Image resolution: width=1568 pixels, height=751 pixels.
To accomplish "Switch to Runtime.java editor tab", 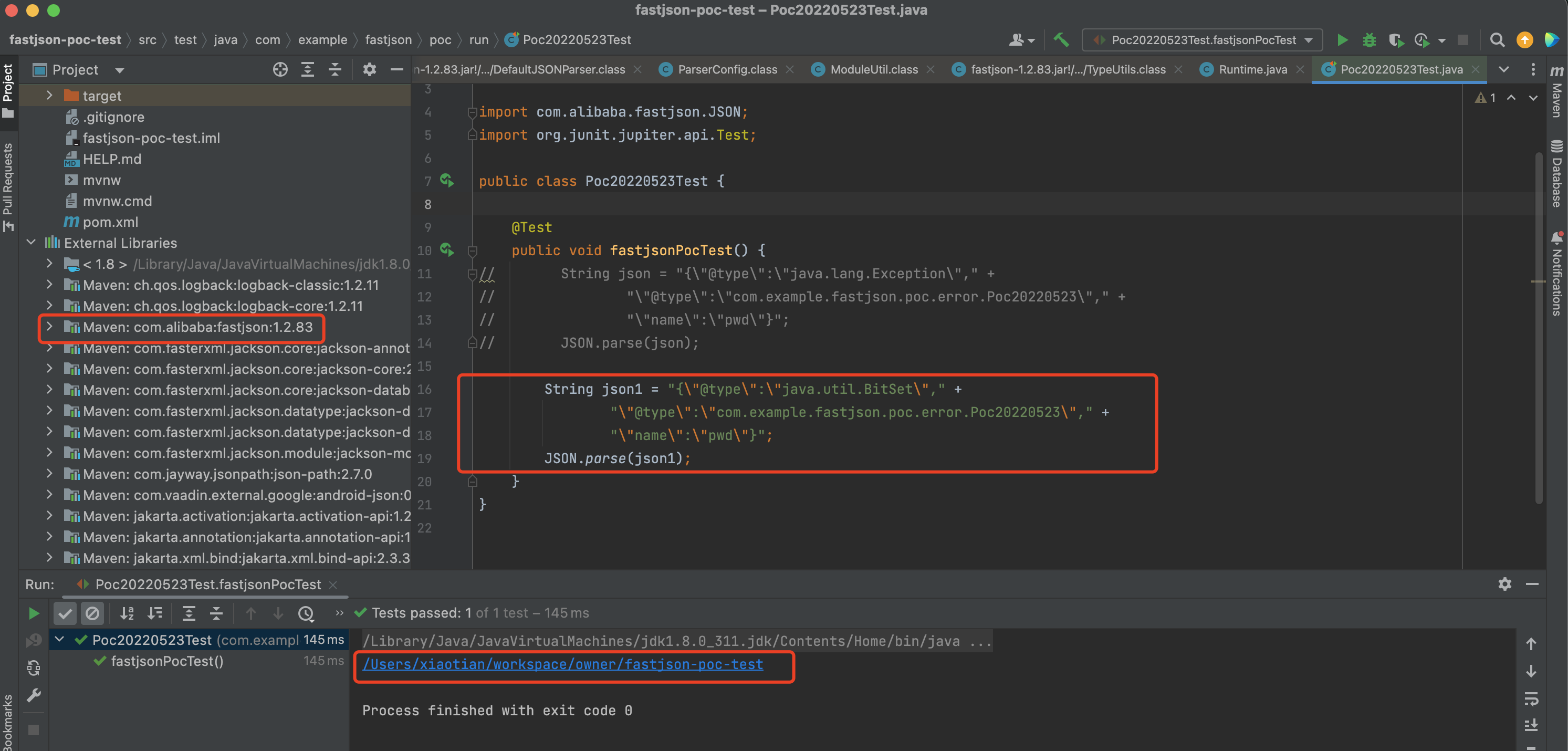I will 1252,69.
